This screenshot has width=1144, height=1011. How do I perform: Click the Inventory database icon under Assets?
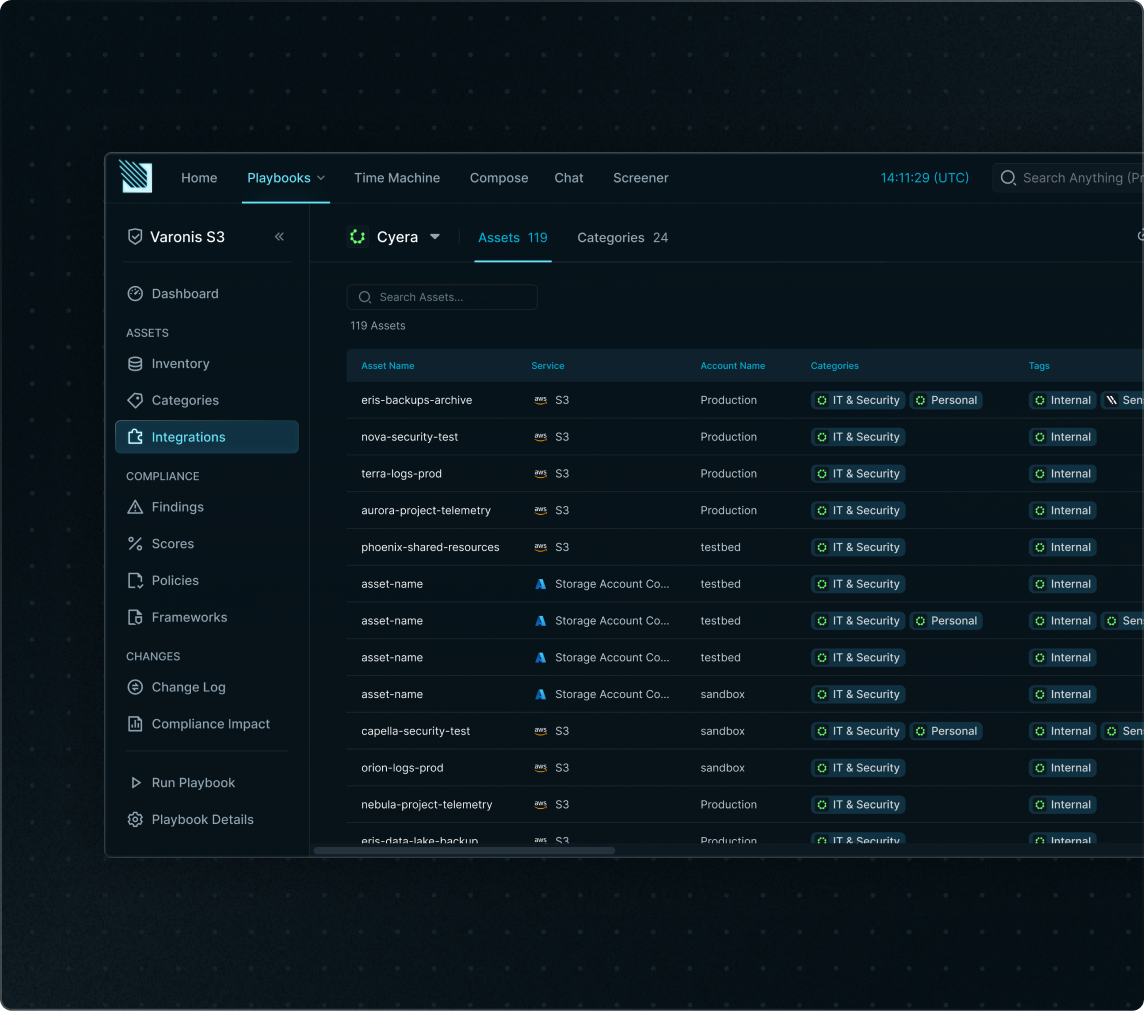[x=135, y=363]
